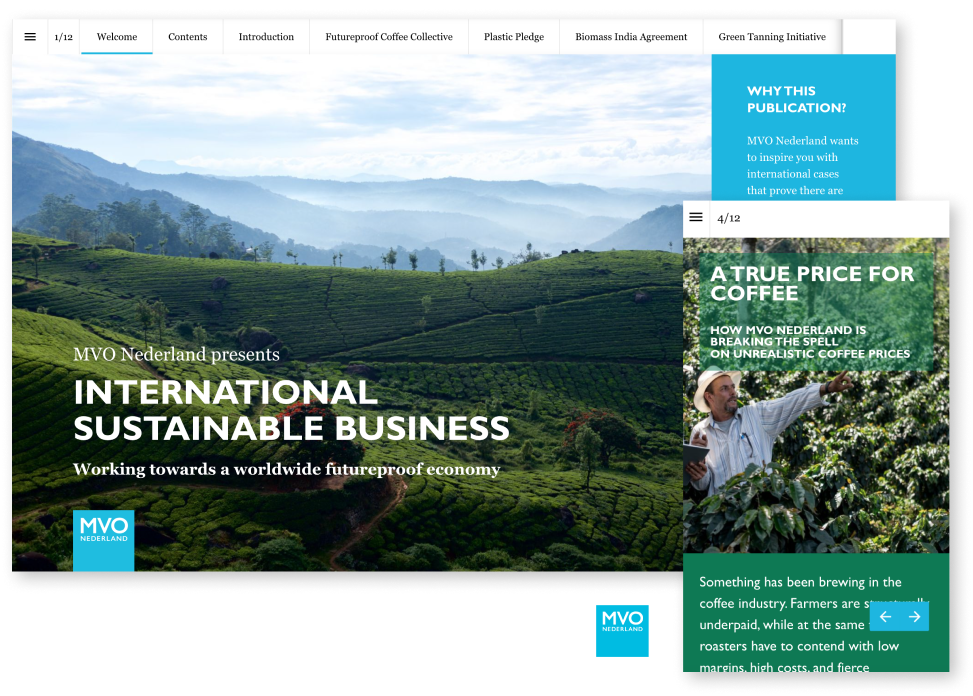Open the hamburger menu in the desktop navigation bar
973x696 pixels.
(30, 37)
